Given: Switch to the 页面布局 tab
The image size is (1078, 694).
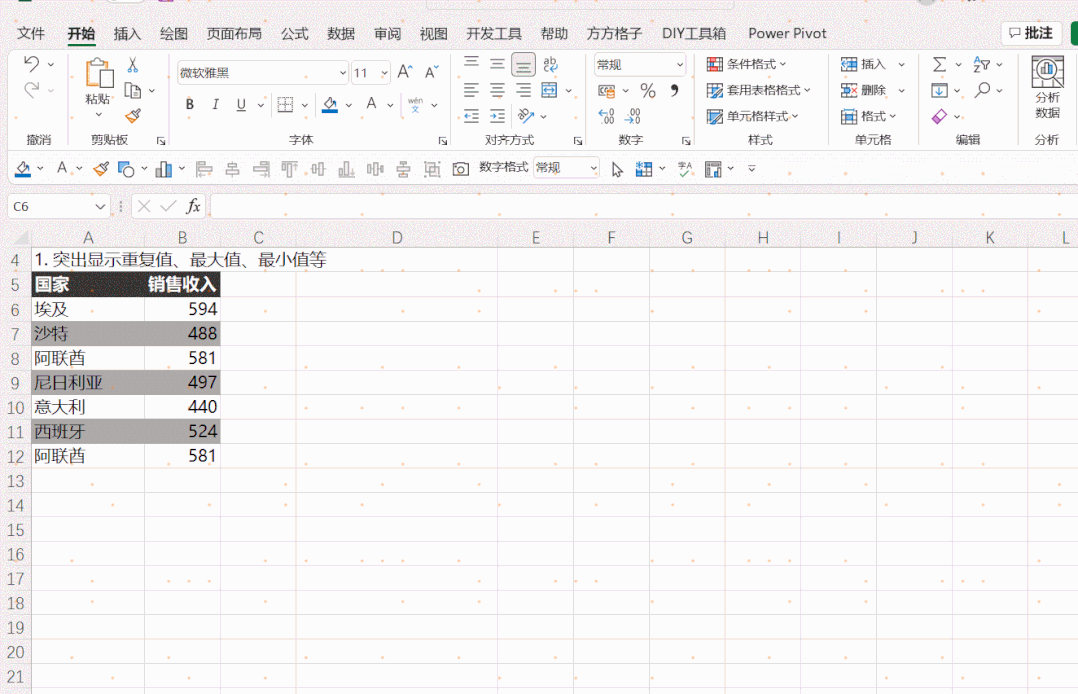Looking at the screenshot, I should (234, 33).
